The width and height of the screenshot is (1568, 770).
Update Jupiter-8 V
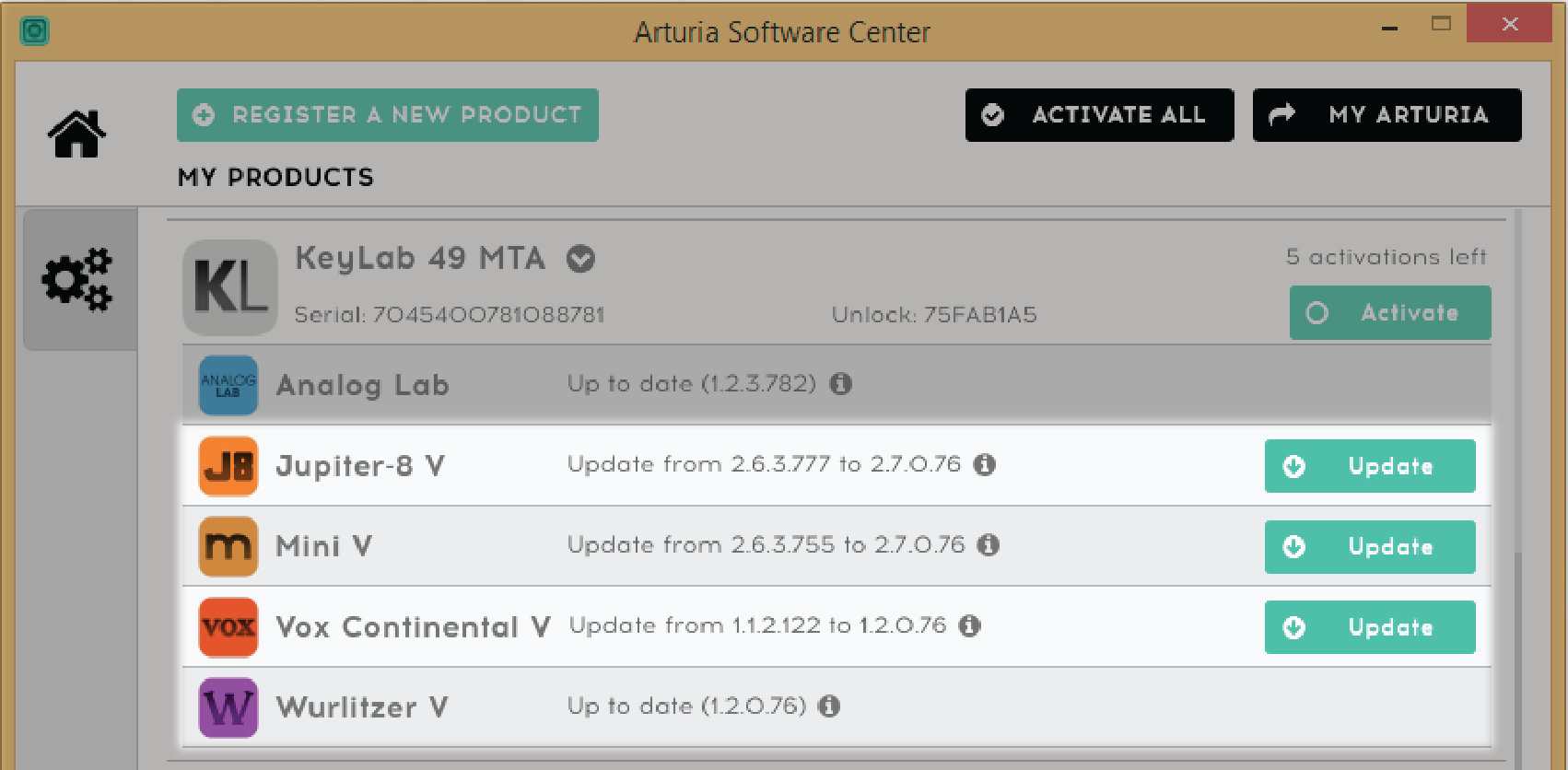pyautogui.click(x=1370, y=466)
